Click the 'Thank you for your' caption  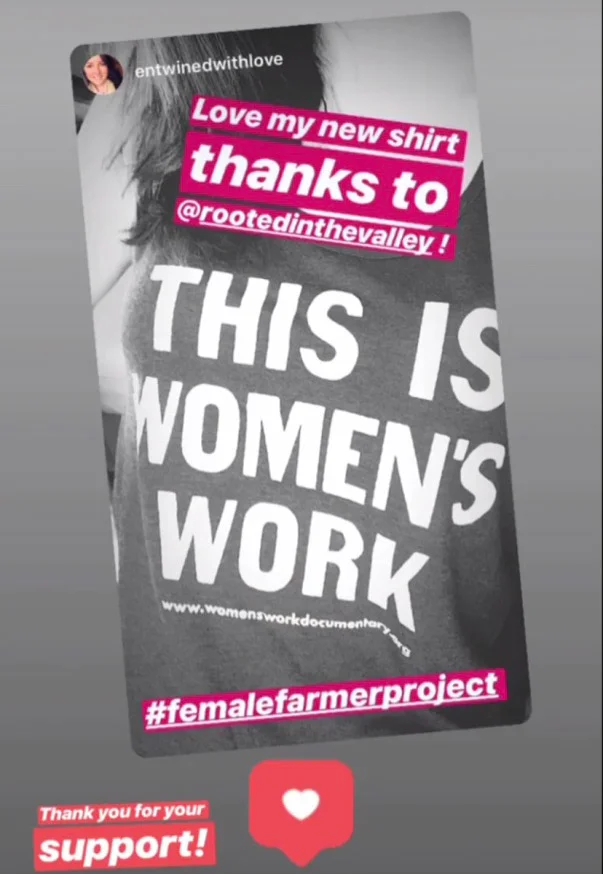point(122,813)
